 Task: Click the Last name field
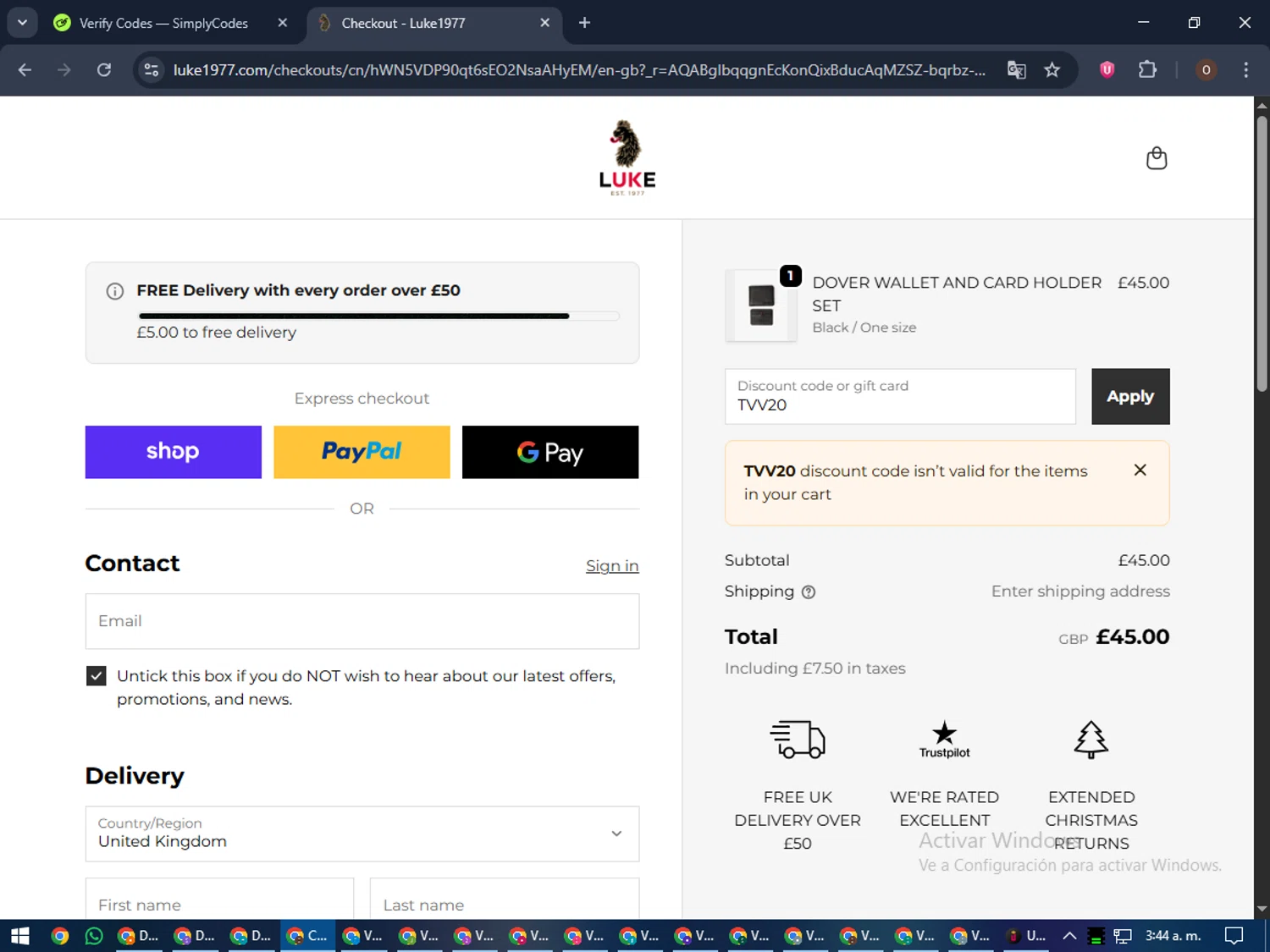pyautogui.click(x=505, y=899)
